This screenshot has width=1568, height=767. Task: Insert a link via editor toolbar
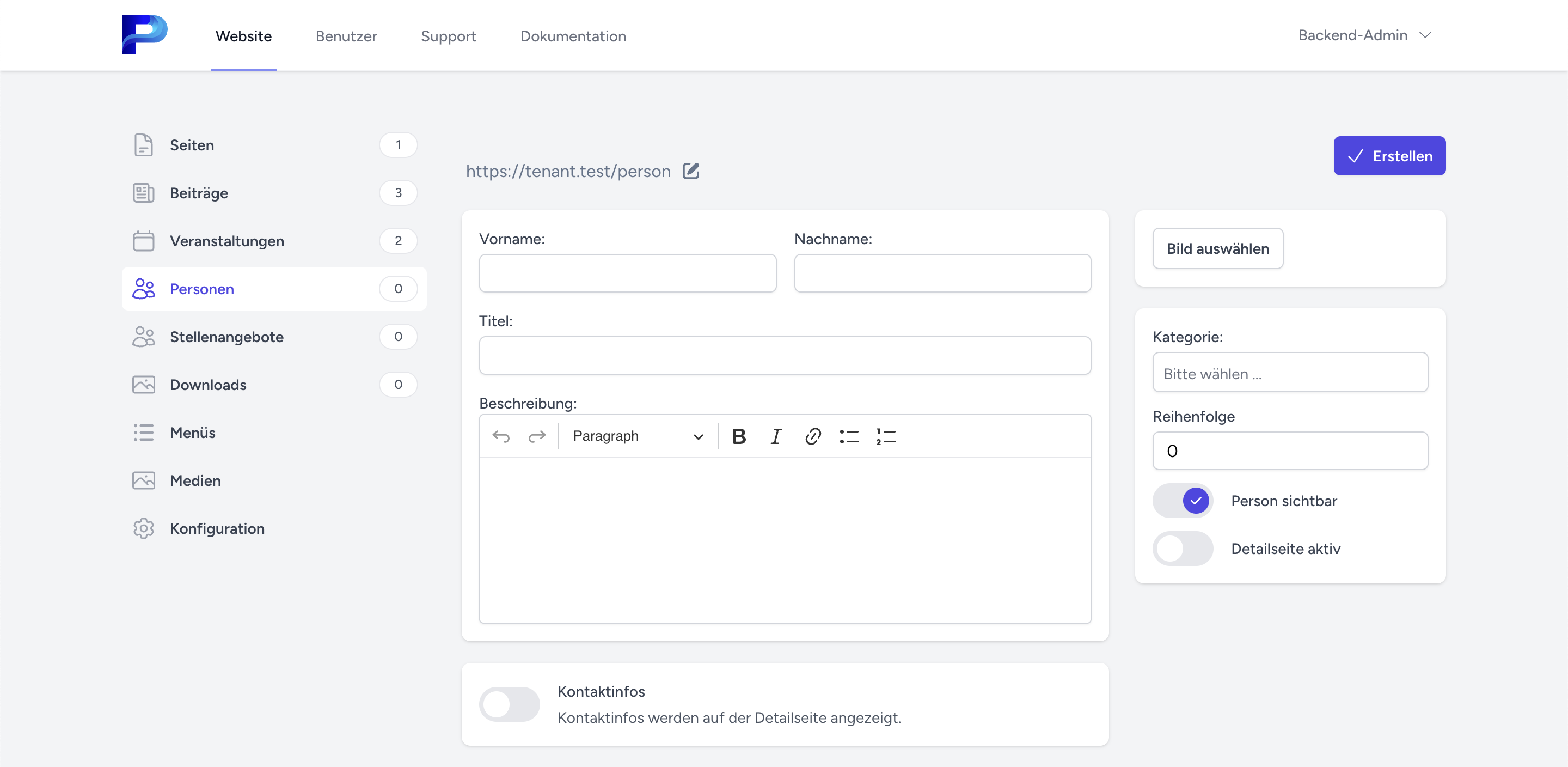point(813,436)
